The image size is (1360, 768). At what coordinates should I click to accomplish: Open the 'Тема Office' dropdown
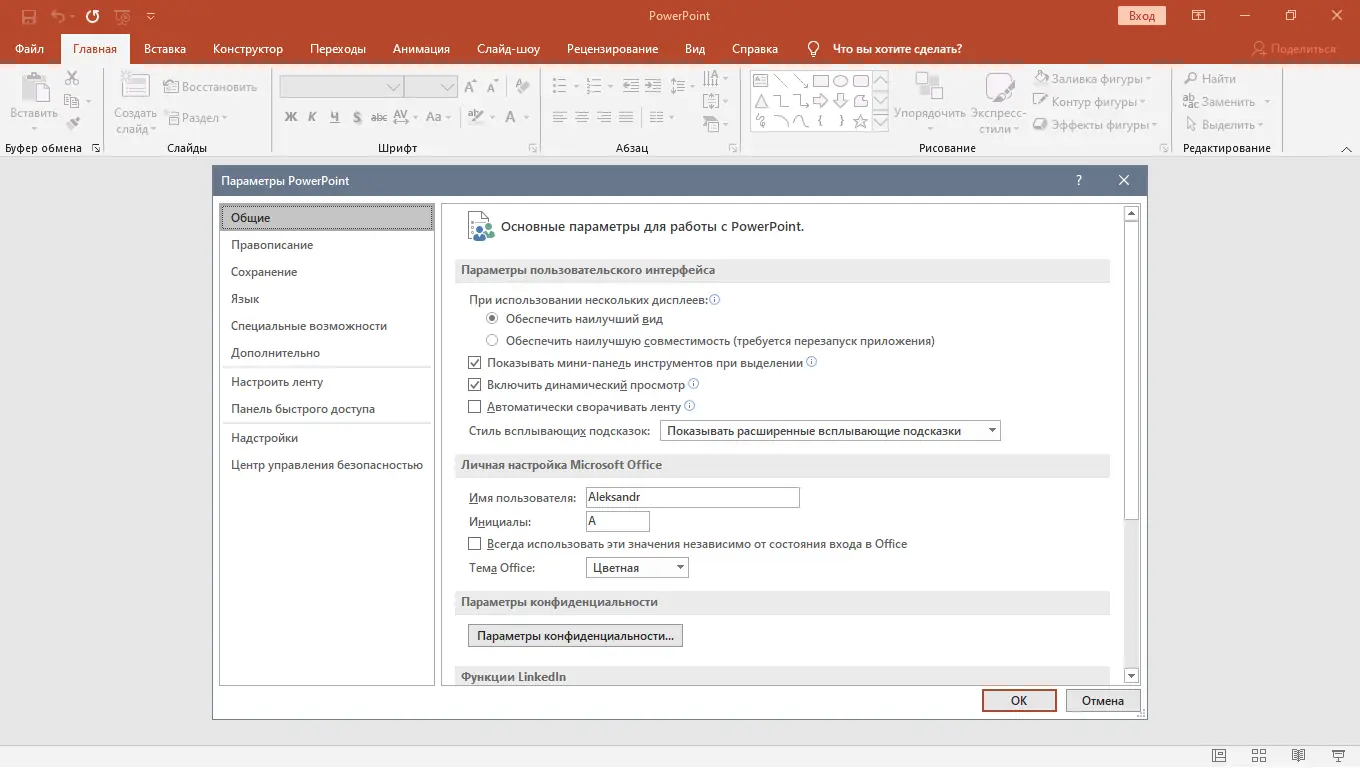(637, 568)
